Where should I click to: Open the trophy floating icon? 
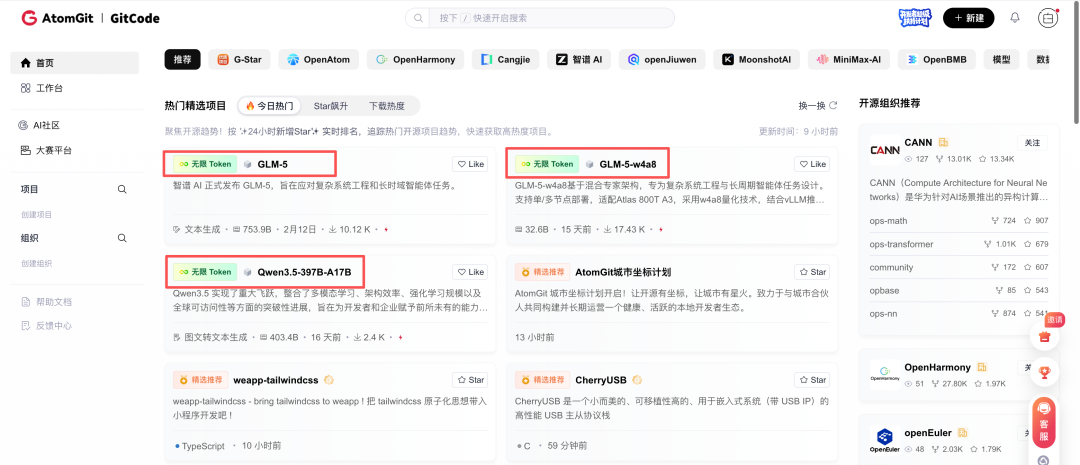[1045, 373]
